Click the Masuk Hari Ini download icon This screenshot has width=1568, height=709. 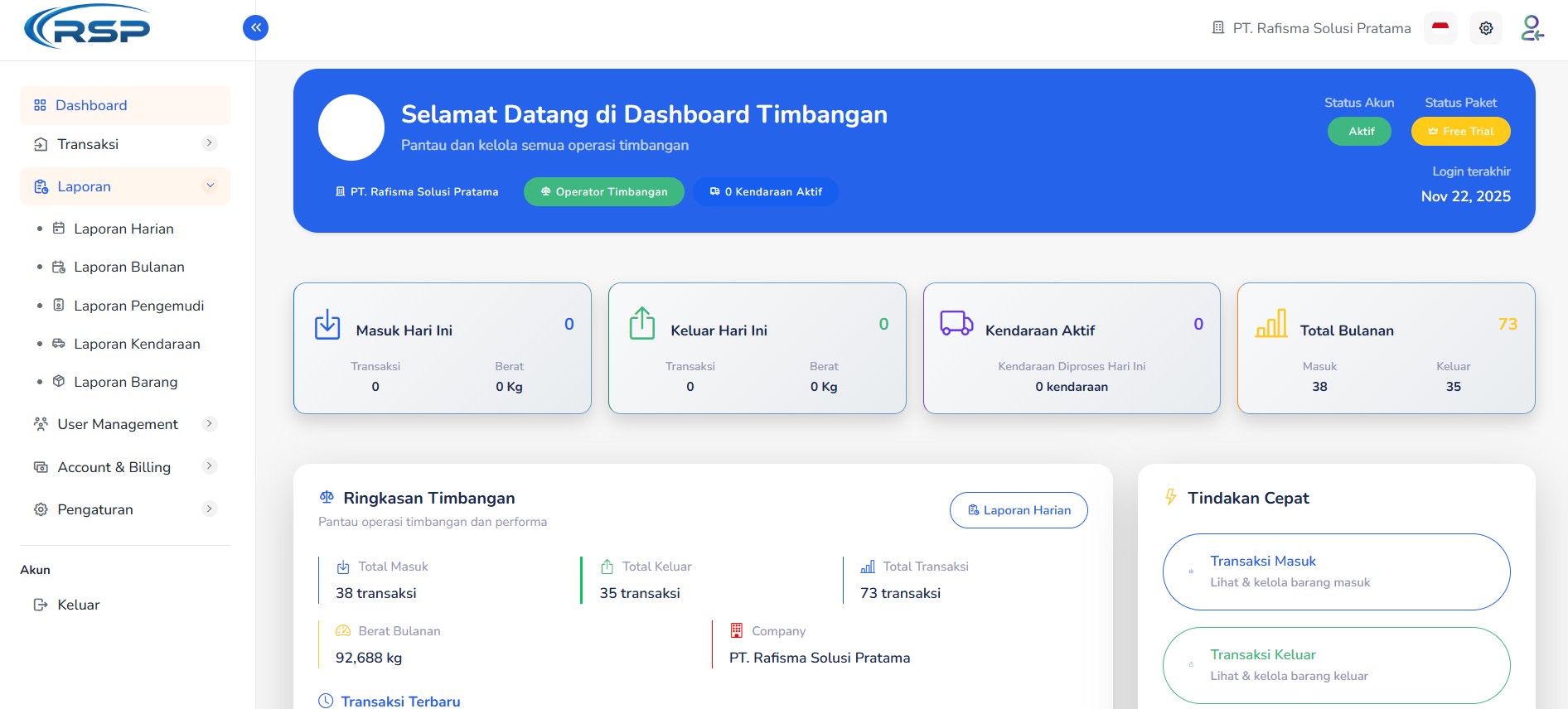coord(327,324)
